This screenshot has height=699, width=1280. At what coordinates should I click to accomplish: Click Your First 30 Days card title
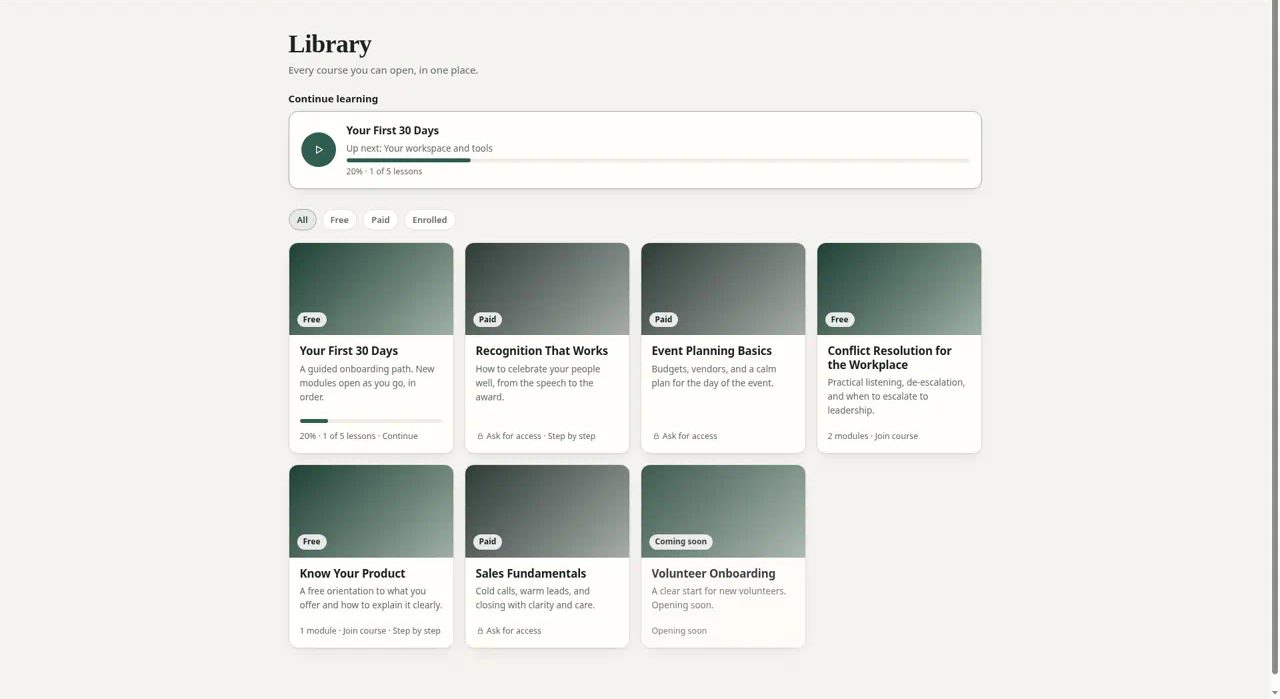(349, 351)
